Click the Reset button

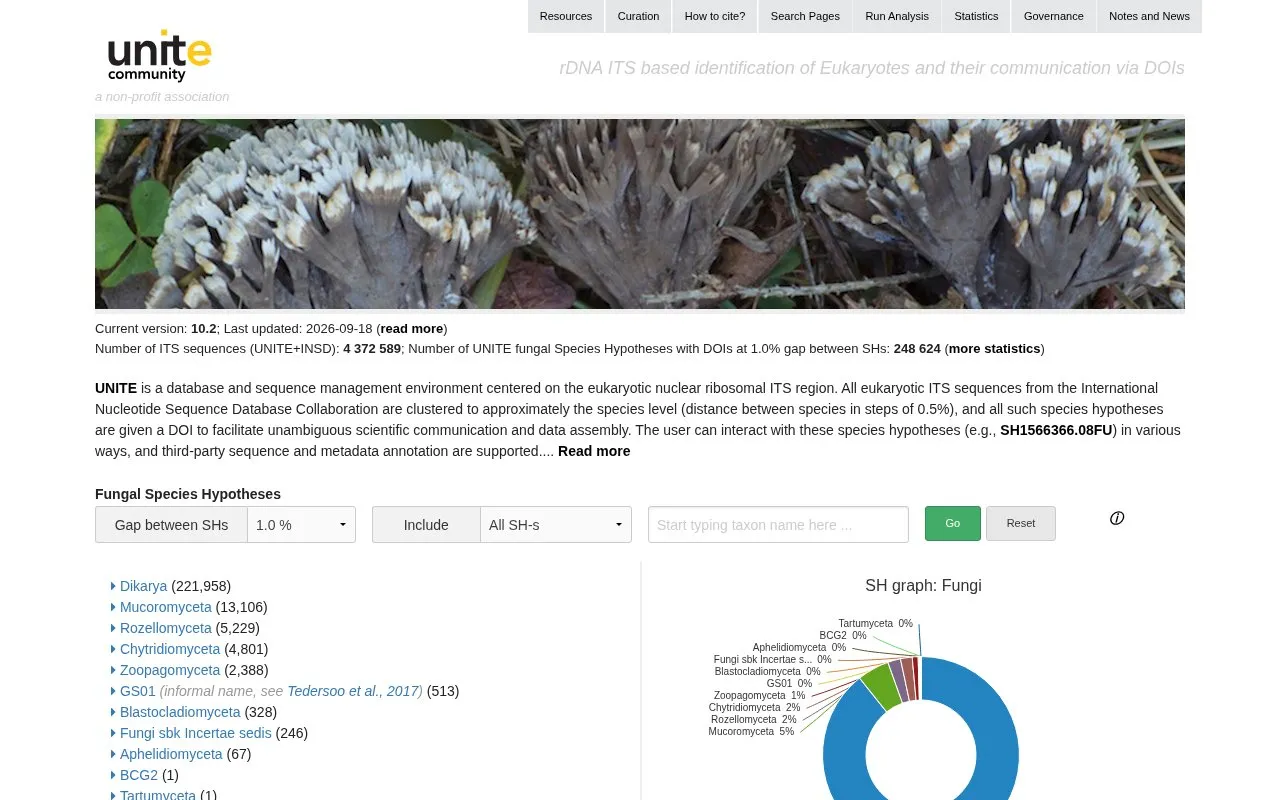(1021, 523)
